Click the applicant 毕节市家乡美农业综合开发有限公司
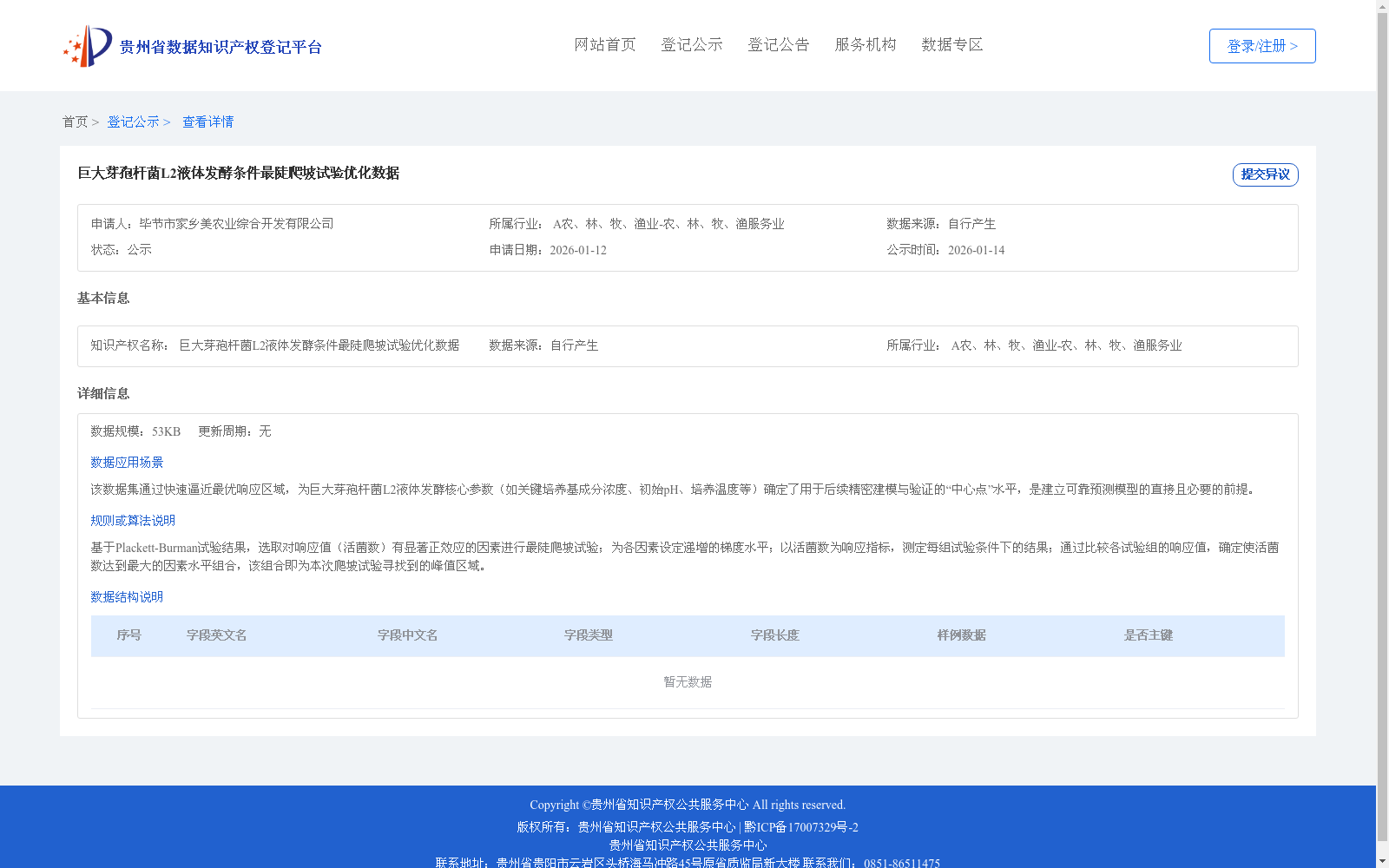 (x=236, y=224)
